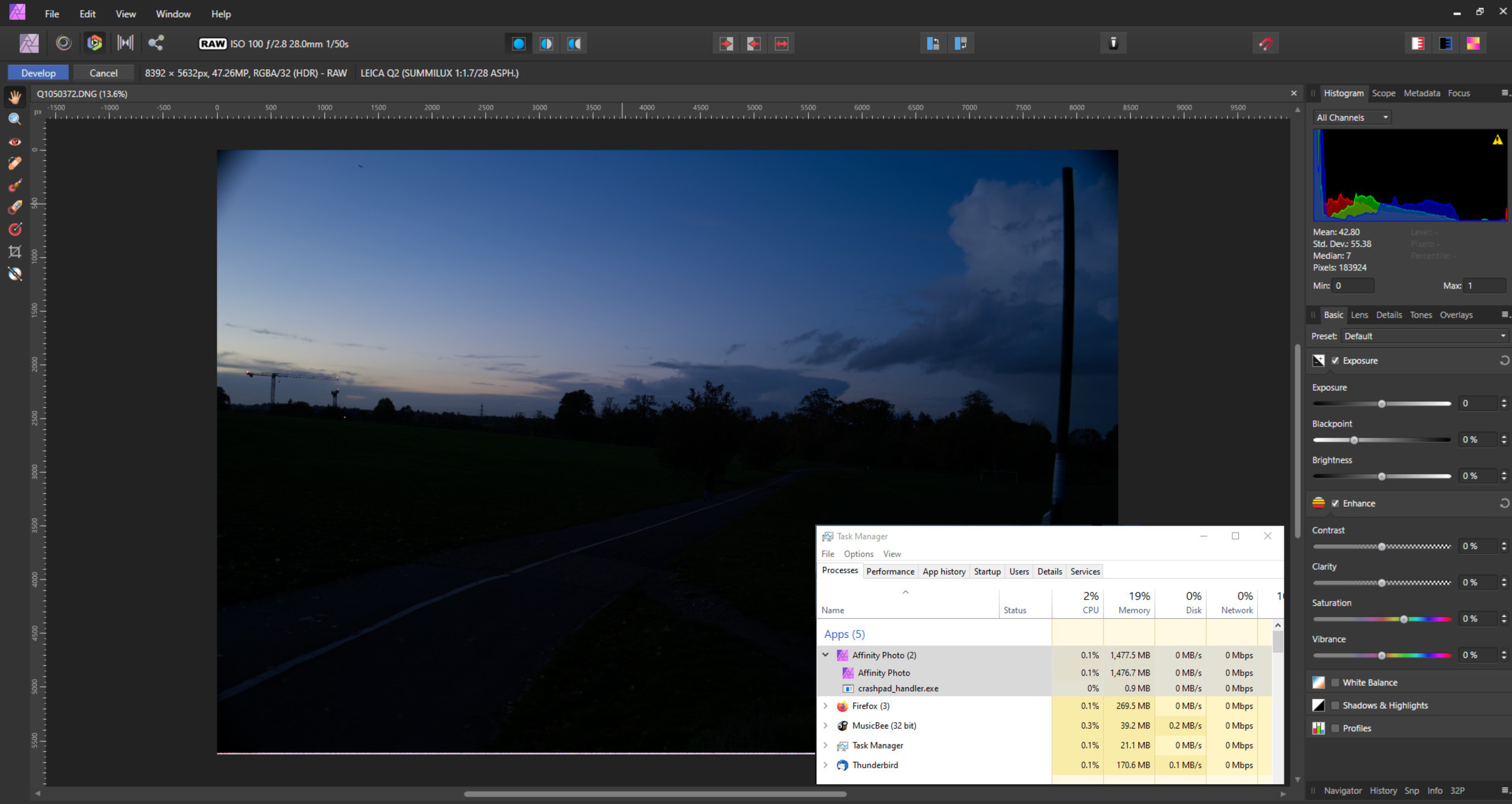This screenshot has height=804, width=1512.
Task: Select the Overlay Erase tool
Action: 15,207
